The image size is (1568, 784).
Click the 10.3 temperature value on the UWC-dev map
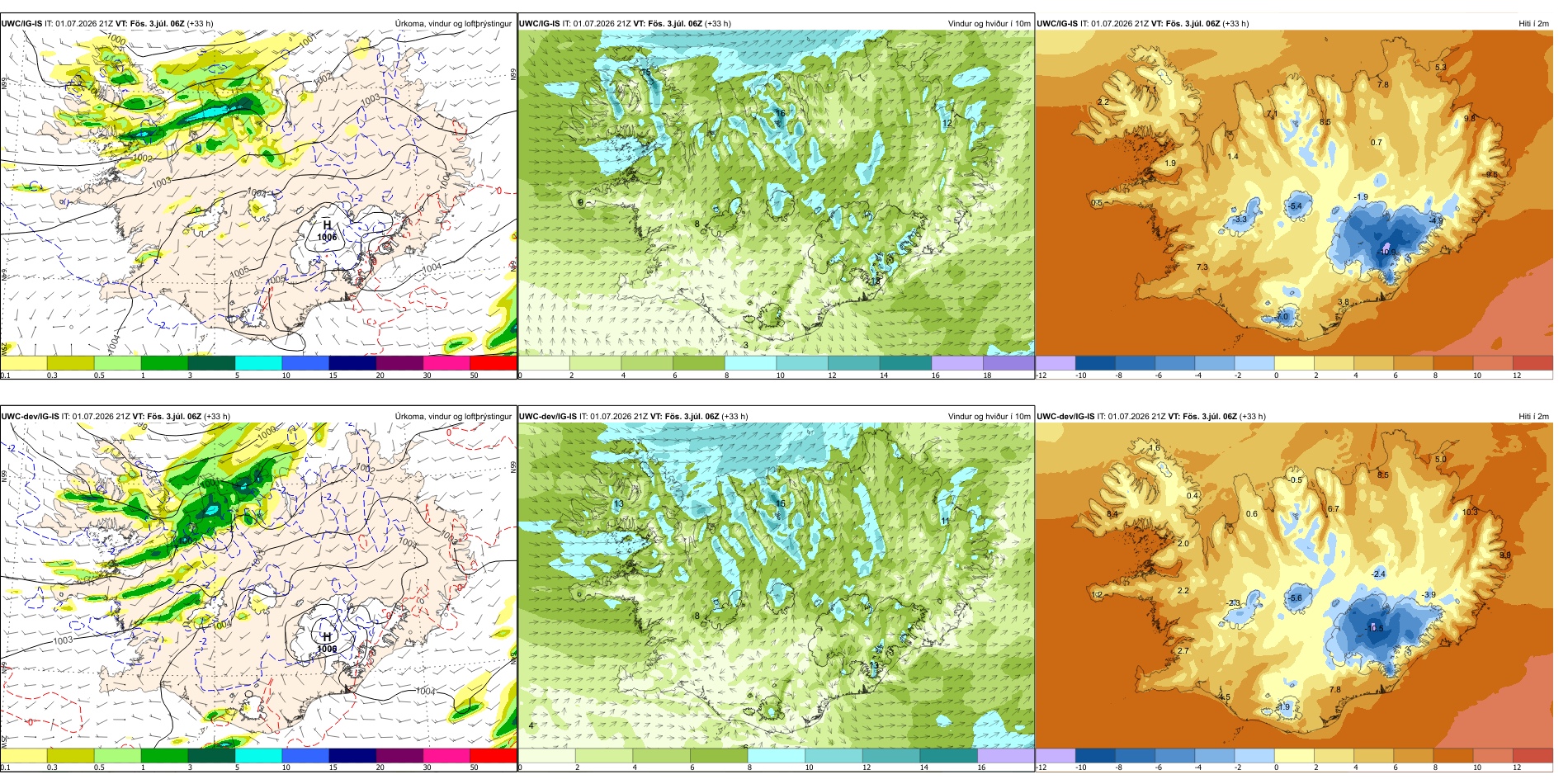[1470, 512]
